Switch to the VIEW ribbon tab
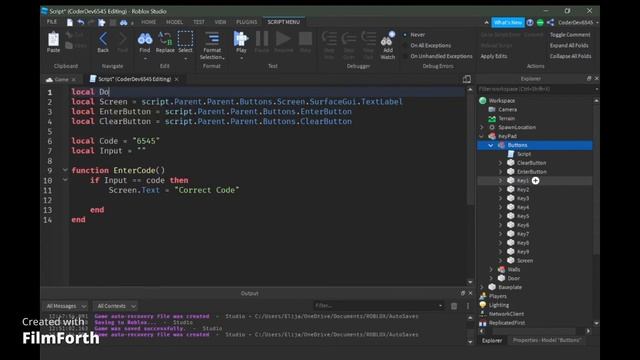 220,22
